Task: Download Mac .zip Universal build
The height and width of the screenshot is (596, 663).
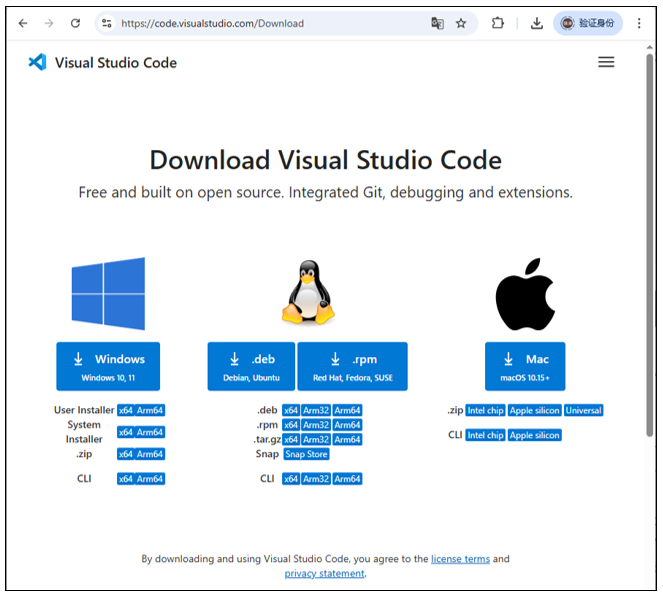Action: [x=584, y=410]
